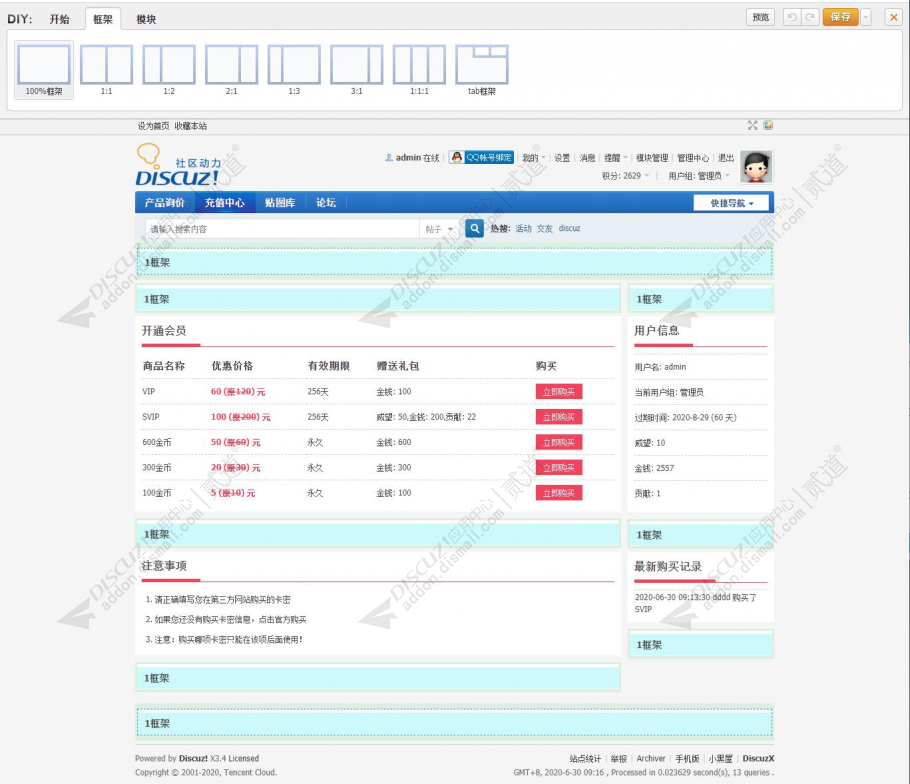Open the 贴图库 navigation item
The width and height of the screenshot is (910, 784).
[280, 203]
